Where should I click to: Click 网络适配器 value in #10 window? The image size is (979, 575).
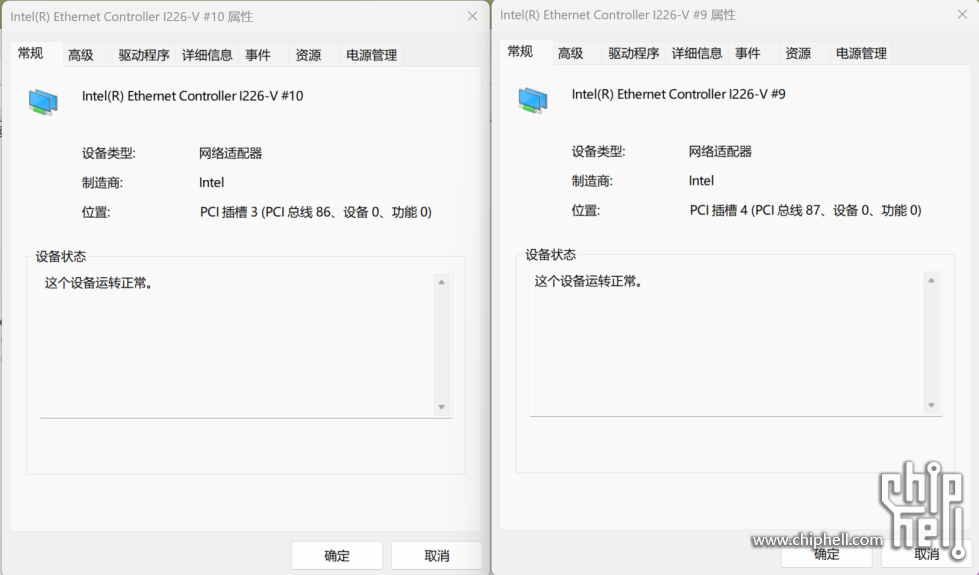click(230, 153)
